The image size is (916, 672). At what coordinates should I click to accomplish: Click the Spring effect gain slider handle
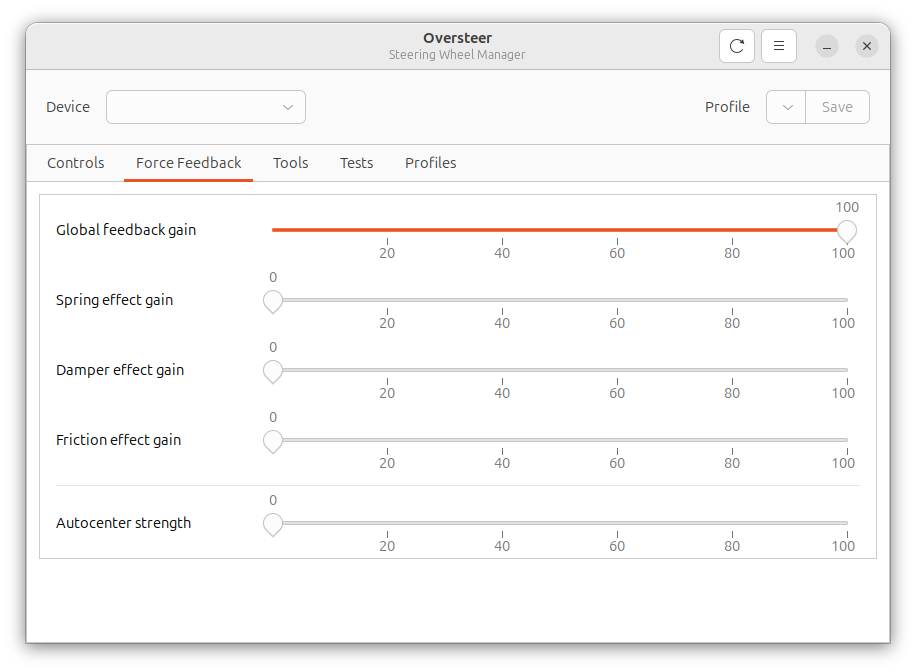[x=273, y=302]
